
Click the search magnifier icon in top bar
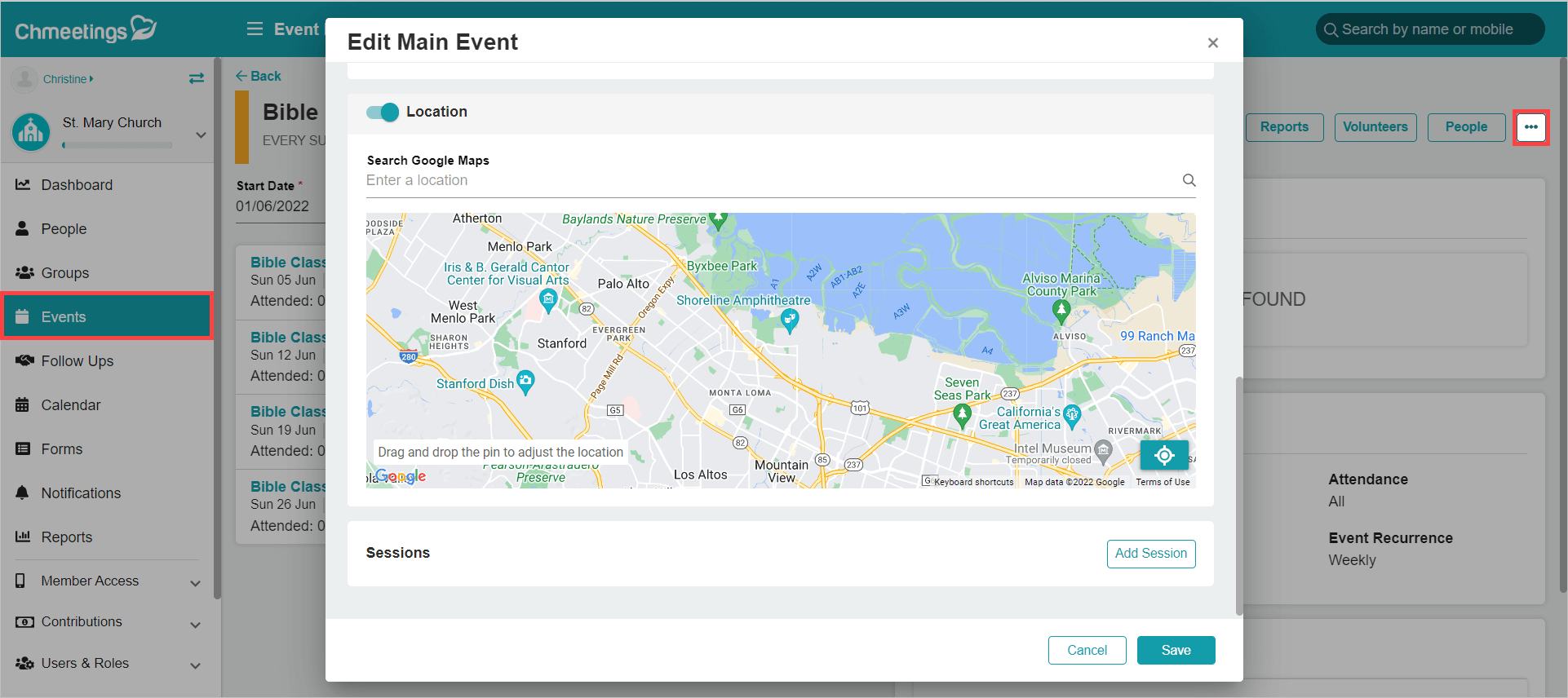coord(1331,30)
